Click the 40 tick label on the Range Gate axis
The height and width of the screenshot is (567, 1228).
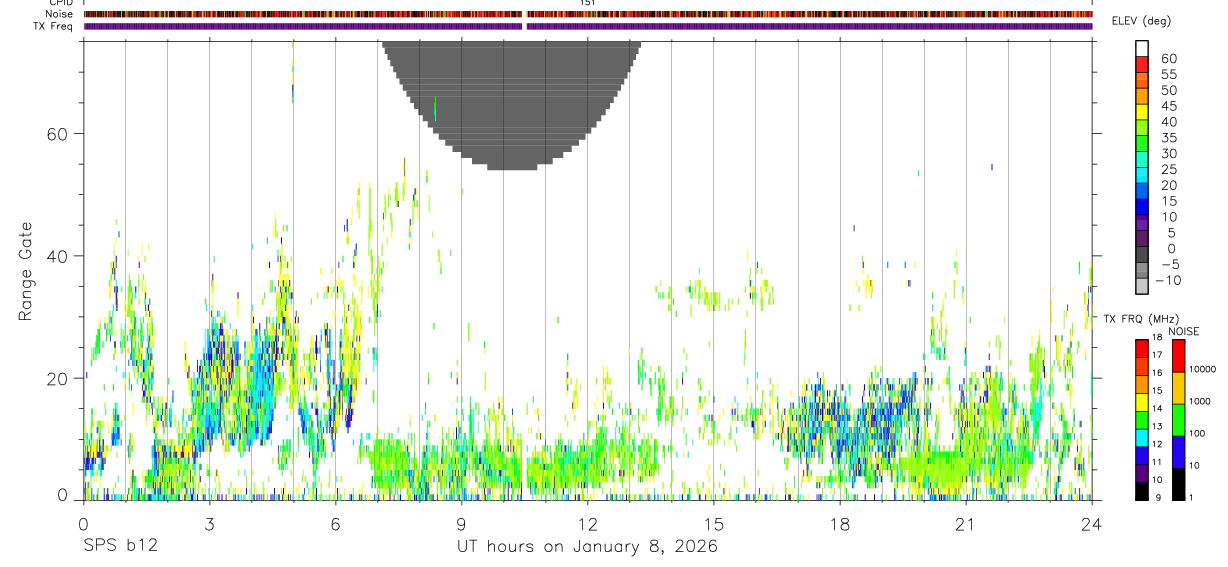56,256
